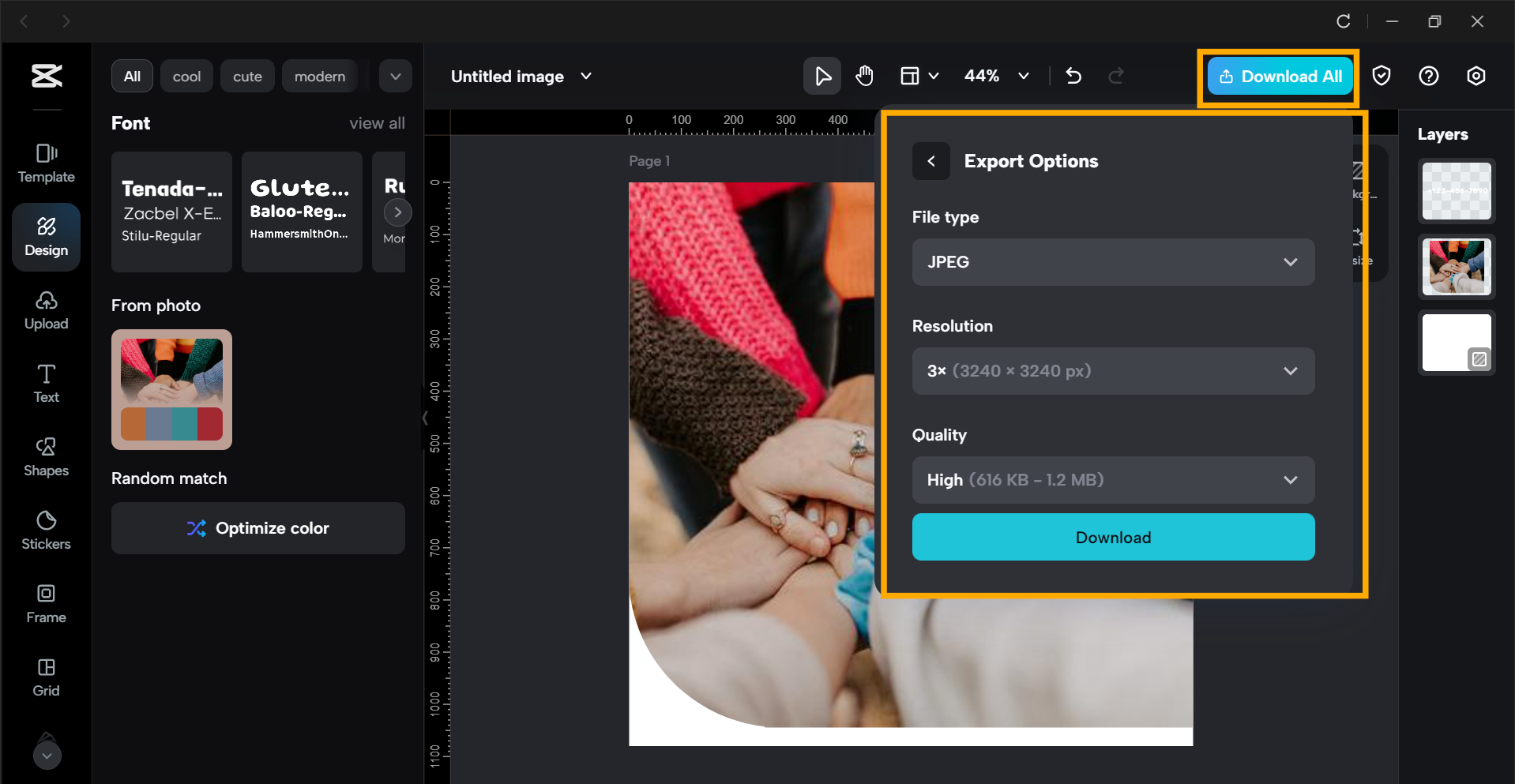Open the layout options dropdown
The image size is (1515, 784).
(x=919, y=76)
